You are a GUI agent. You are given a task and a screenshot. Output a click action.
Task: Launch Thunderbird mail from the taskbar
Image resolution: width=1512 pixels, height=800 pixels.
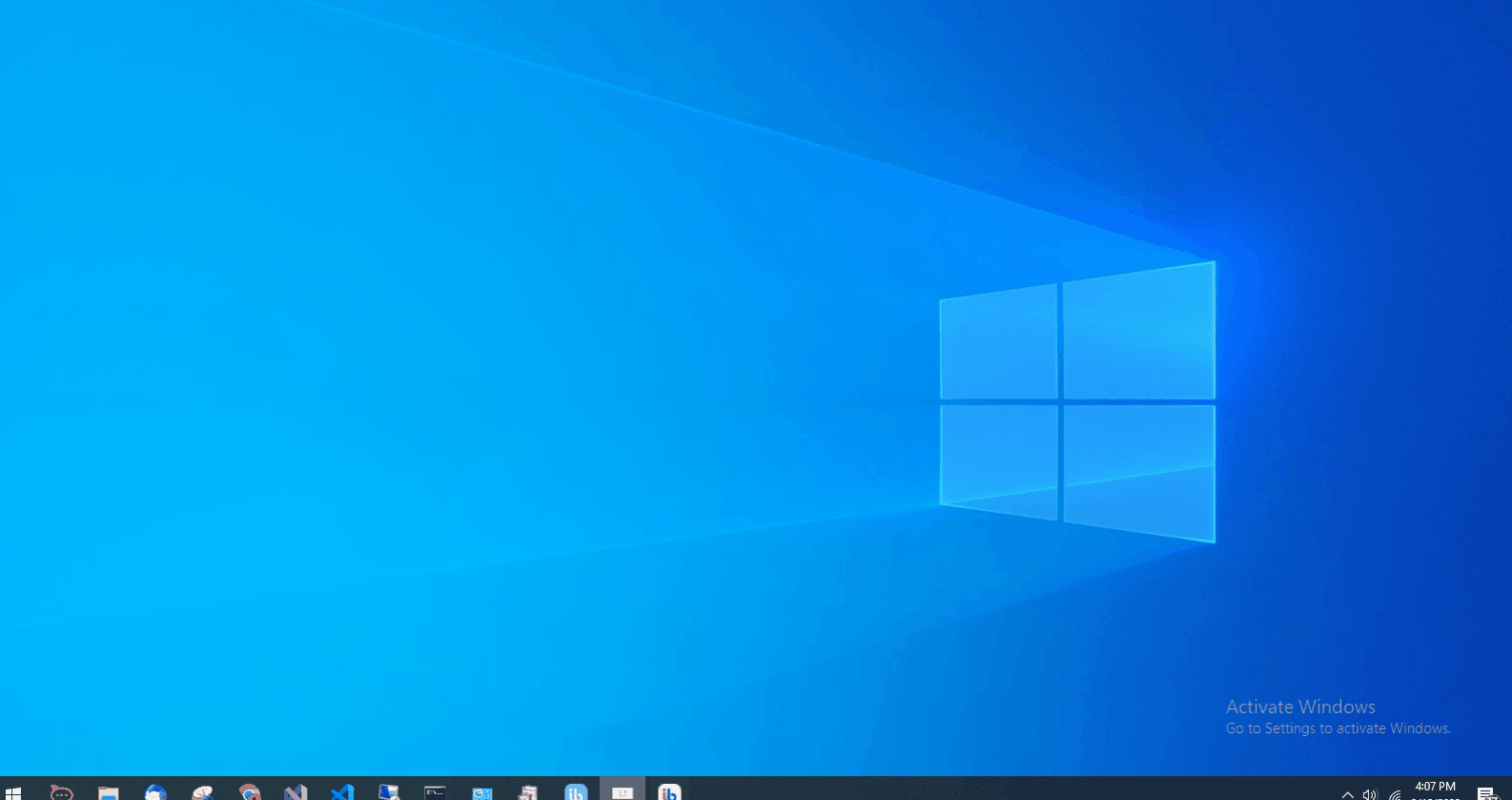(155, 791)
